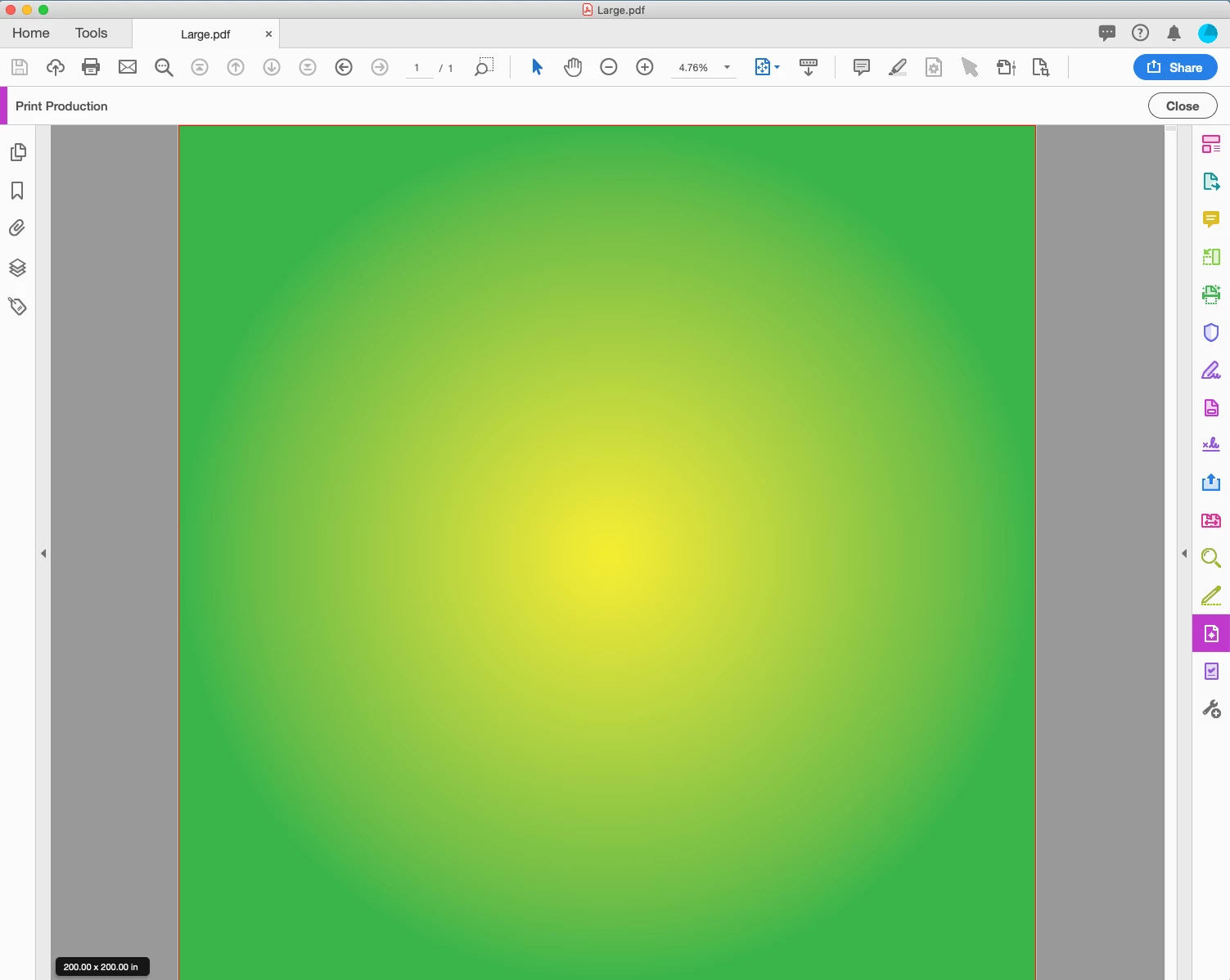Click the purple x-signature icon
The width and height of the screenshot is (1230, 980).
coord(1211,445)
